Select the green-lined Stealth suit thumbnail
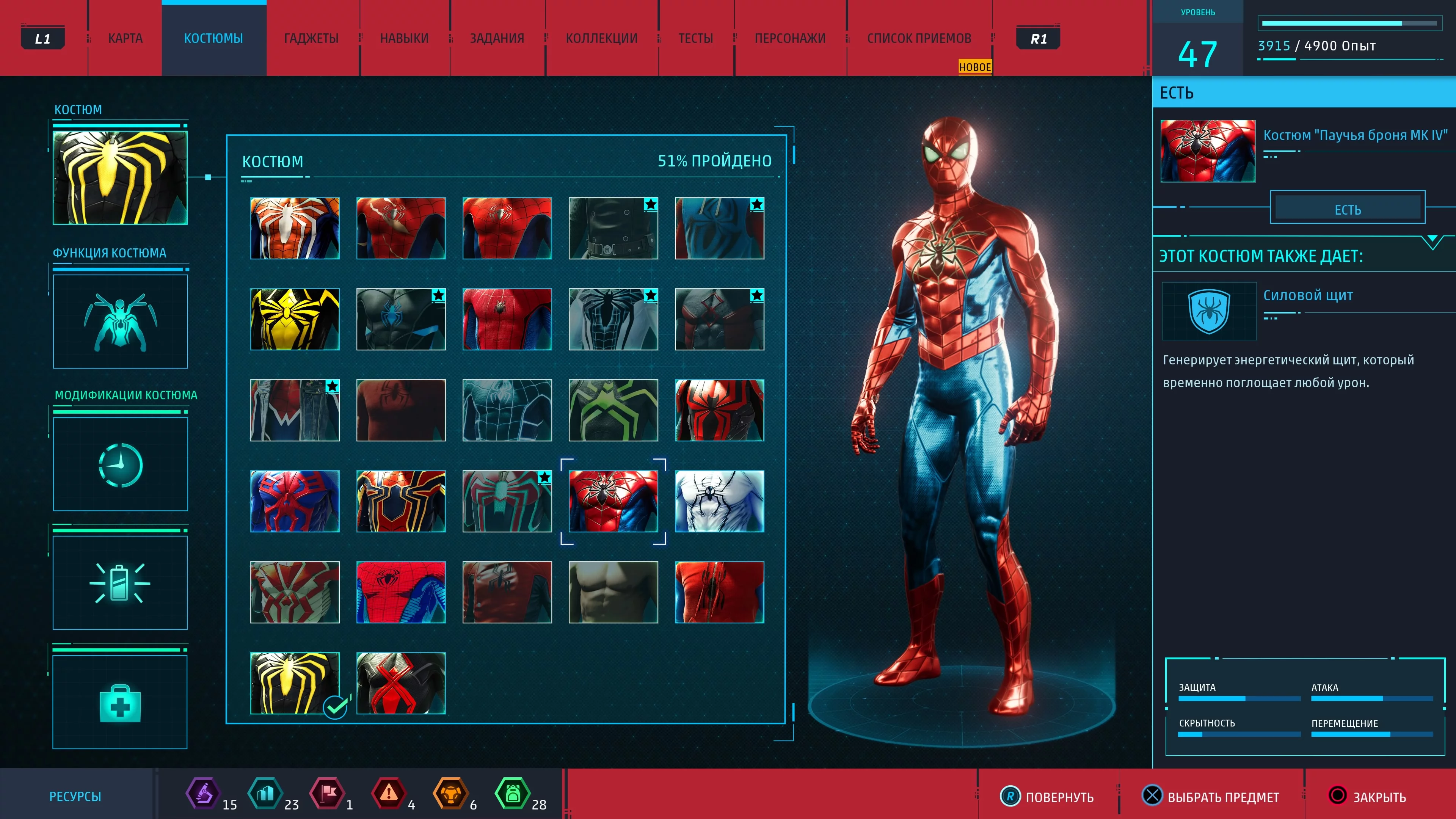The image size is (1456, 819). [x=613, y=410]
